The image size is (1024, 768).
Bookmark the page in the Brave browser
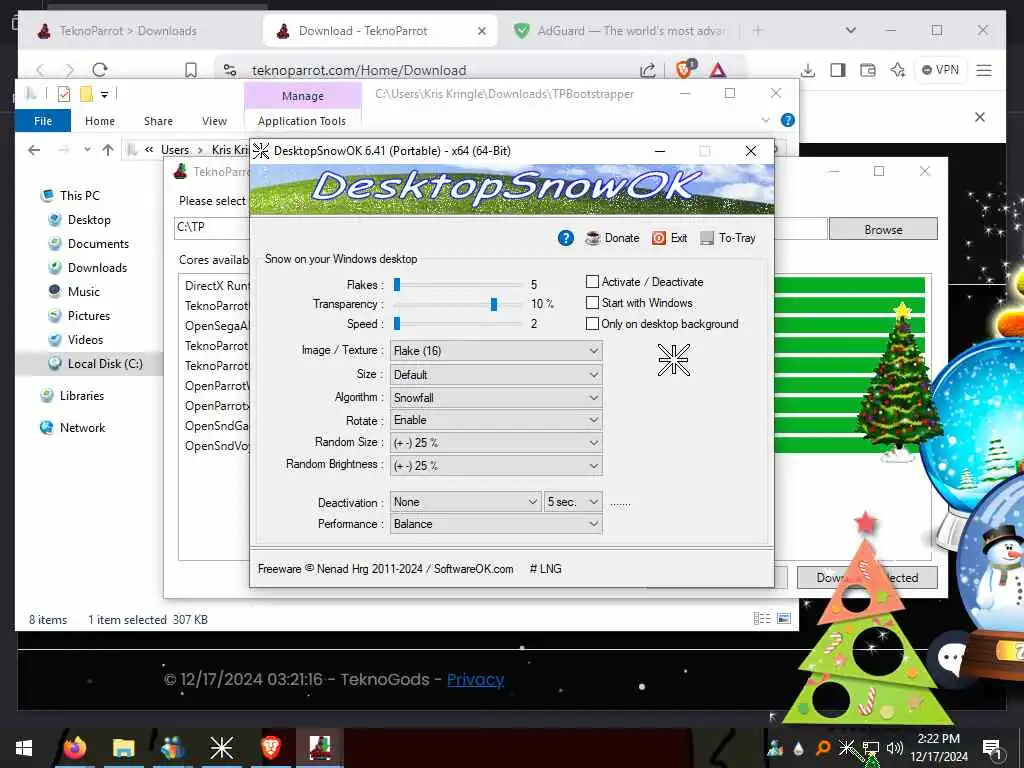coord(191,70)
